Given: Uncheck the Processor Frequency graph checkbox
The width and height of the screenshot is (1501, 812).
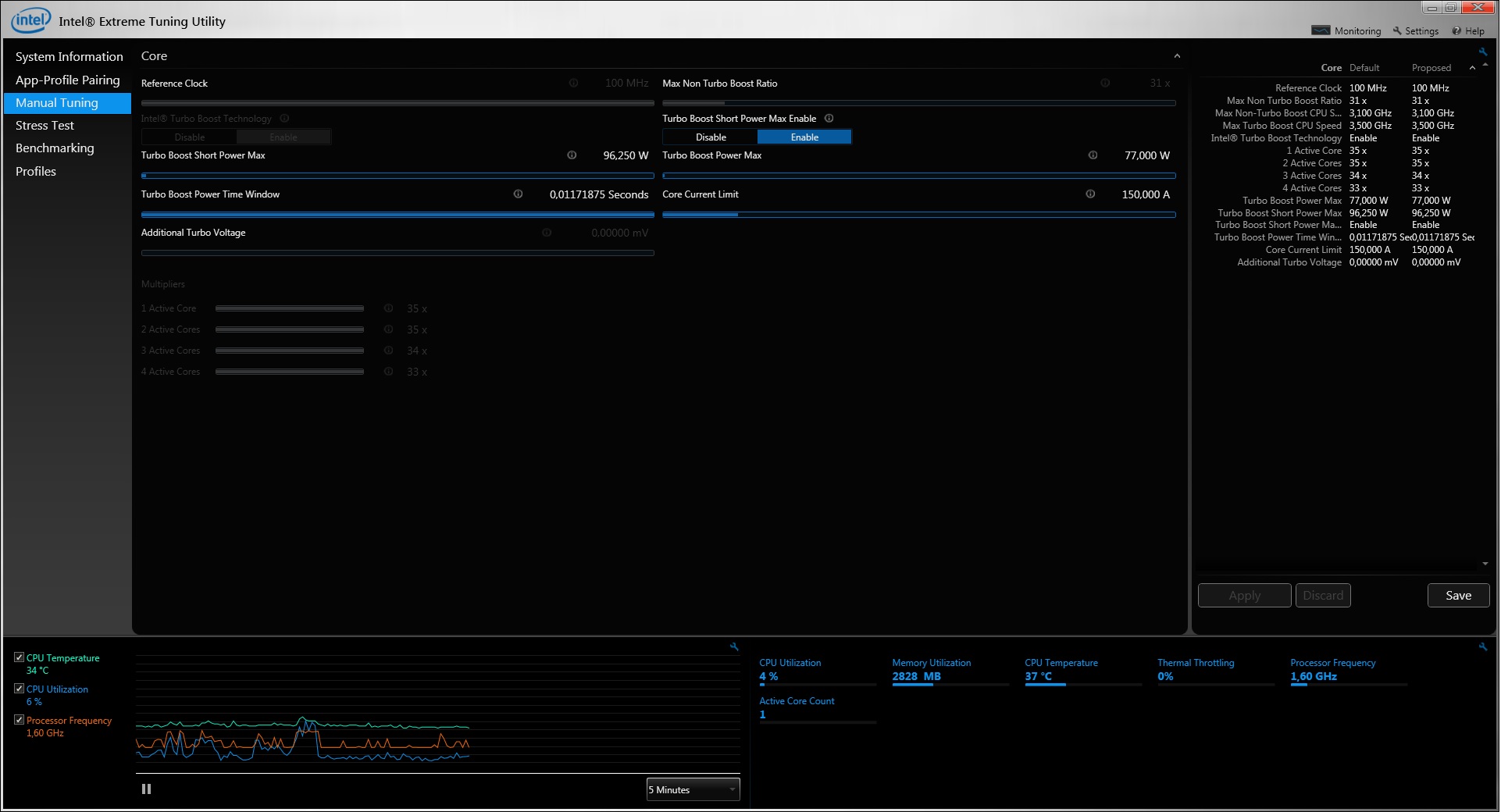Looking at the screenshot, I should tap(20, 720).
